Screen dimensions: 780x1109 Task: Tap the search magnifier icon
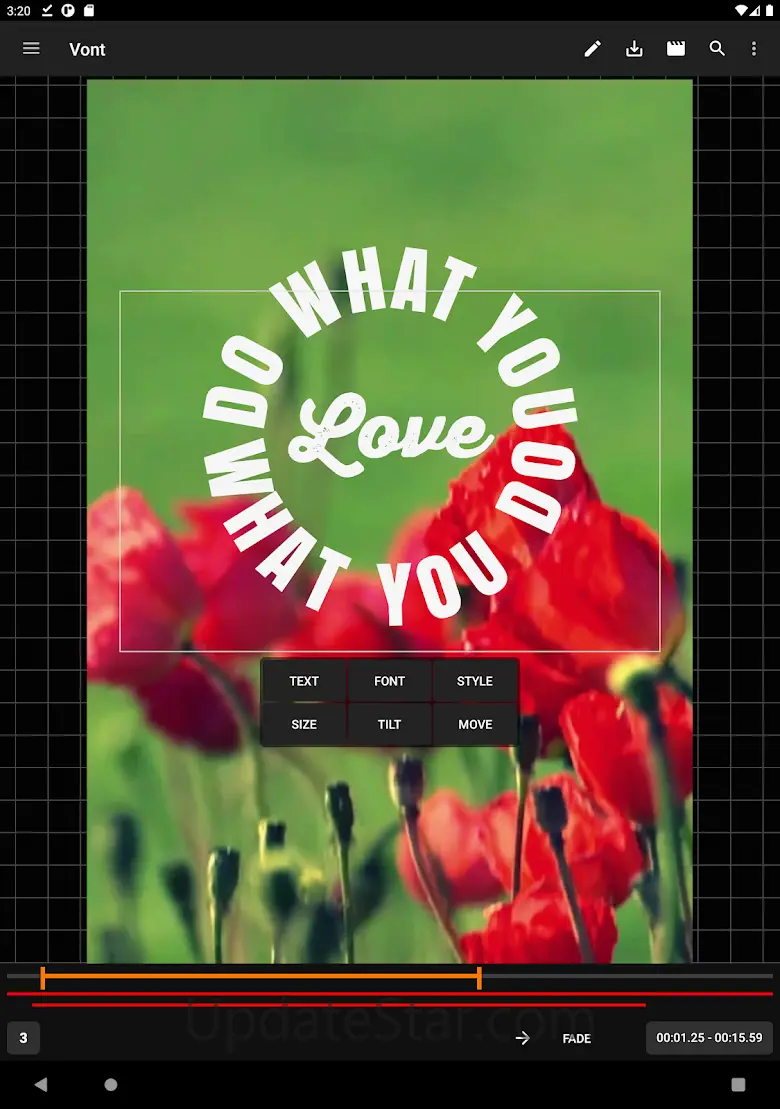pyautogui.click(x=717, y=49)
